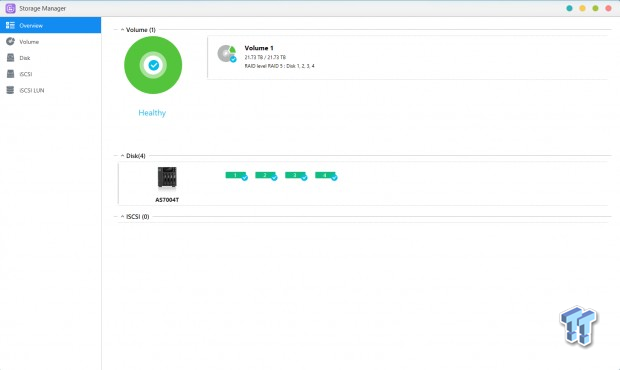Click the AS7004T model label
Viewport: 620px width, 370px height.
167,200
